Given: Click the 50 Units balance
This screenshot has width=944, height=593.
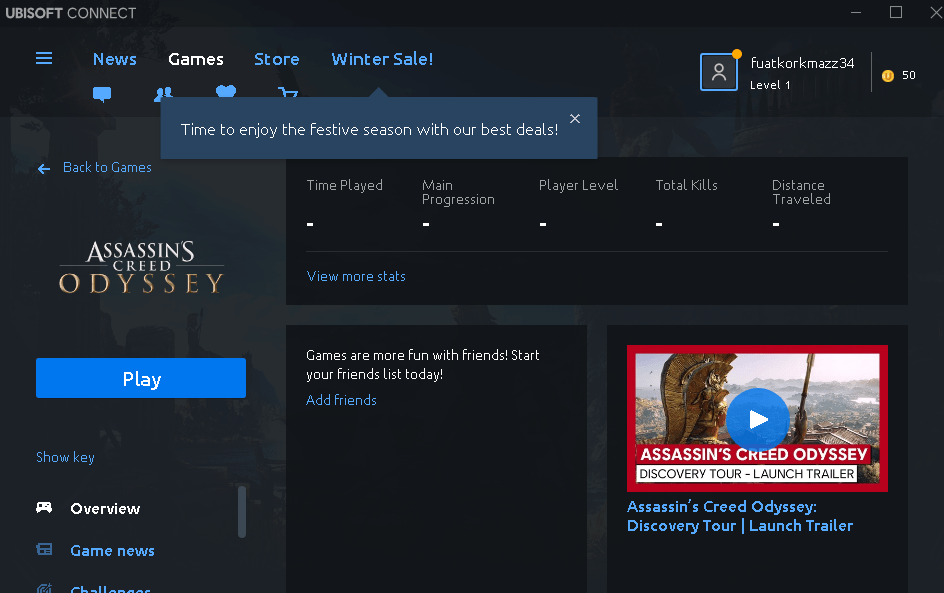Looking at the screenshot, I should tap(908, 75).
